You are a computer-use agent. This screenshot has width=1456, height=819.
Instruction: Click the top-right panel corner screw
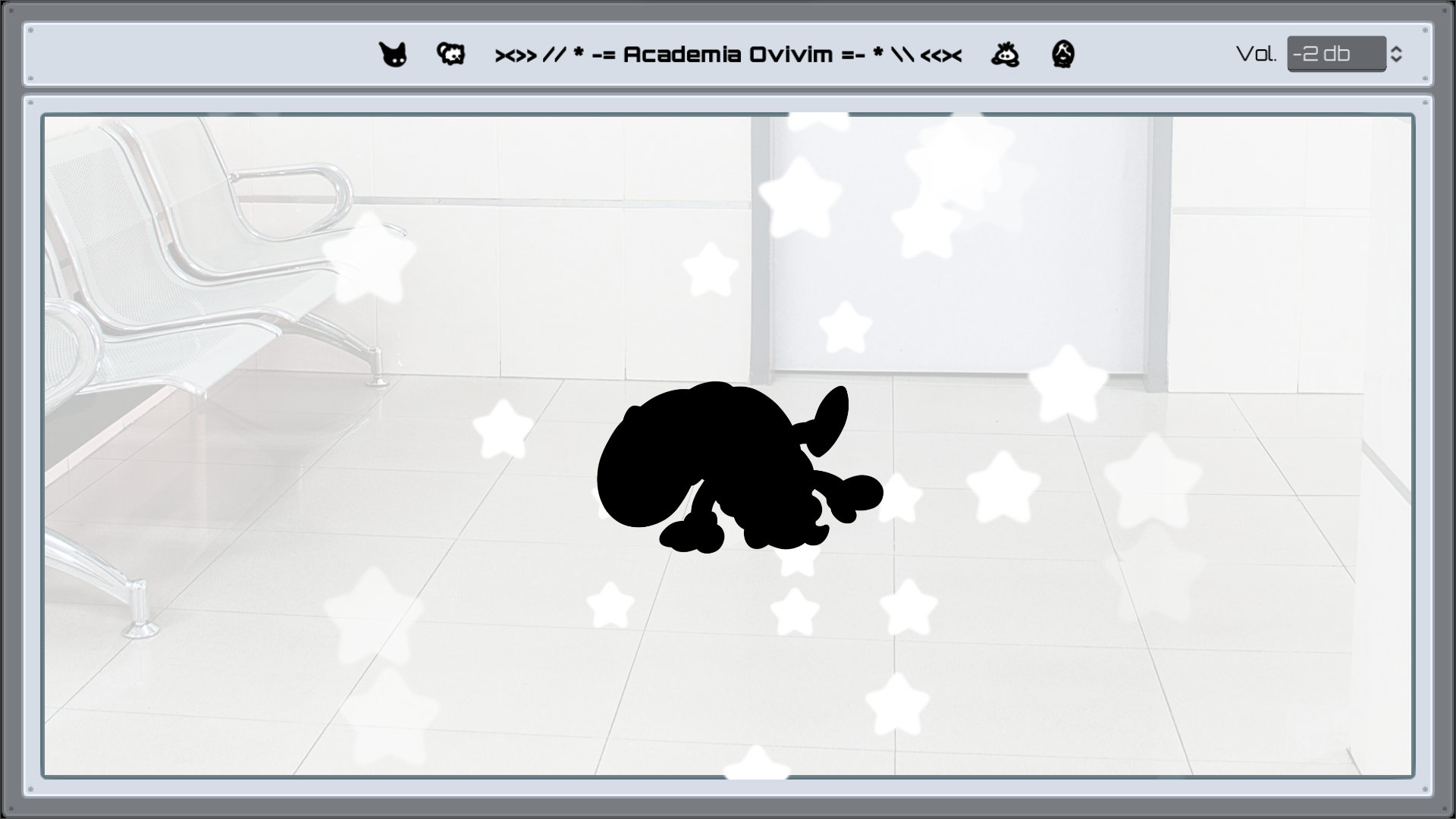1426,30
